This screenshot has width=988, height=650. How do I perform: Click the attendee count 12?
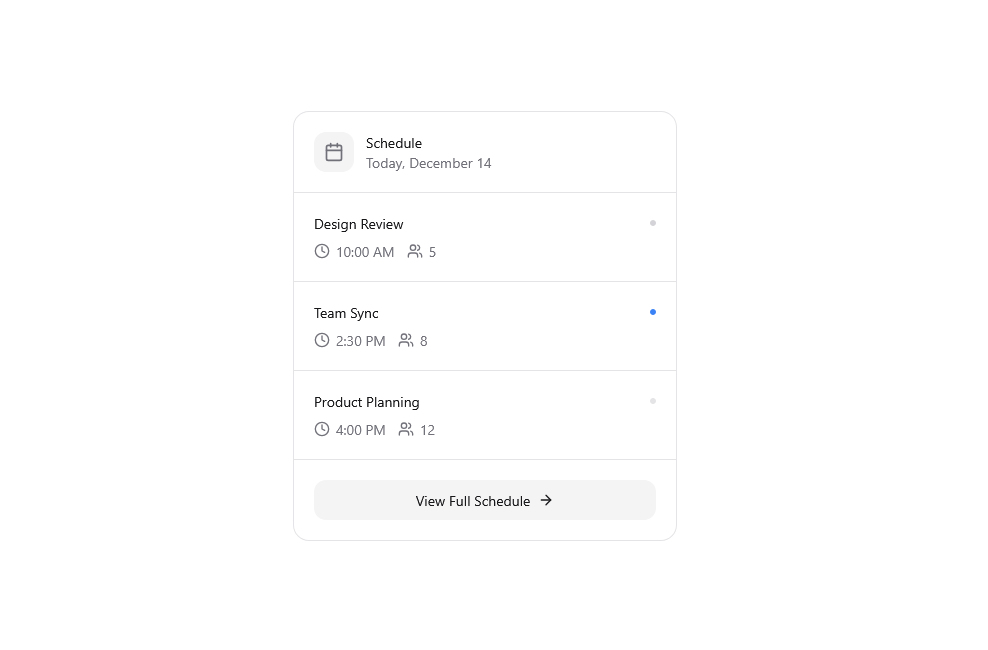point(428,430)
